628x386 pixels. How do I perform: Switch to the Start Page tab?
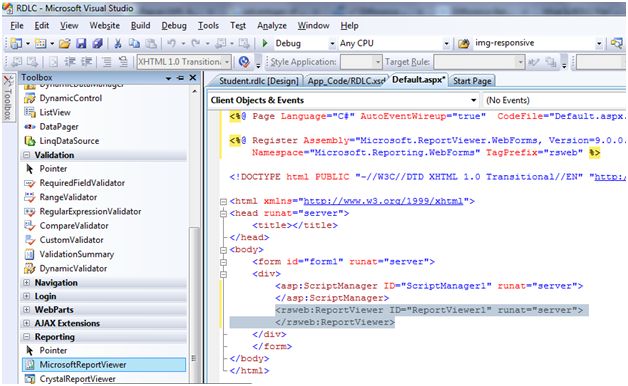(472, 81)
